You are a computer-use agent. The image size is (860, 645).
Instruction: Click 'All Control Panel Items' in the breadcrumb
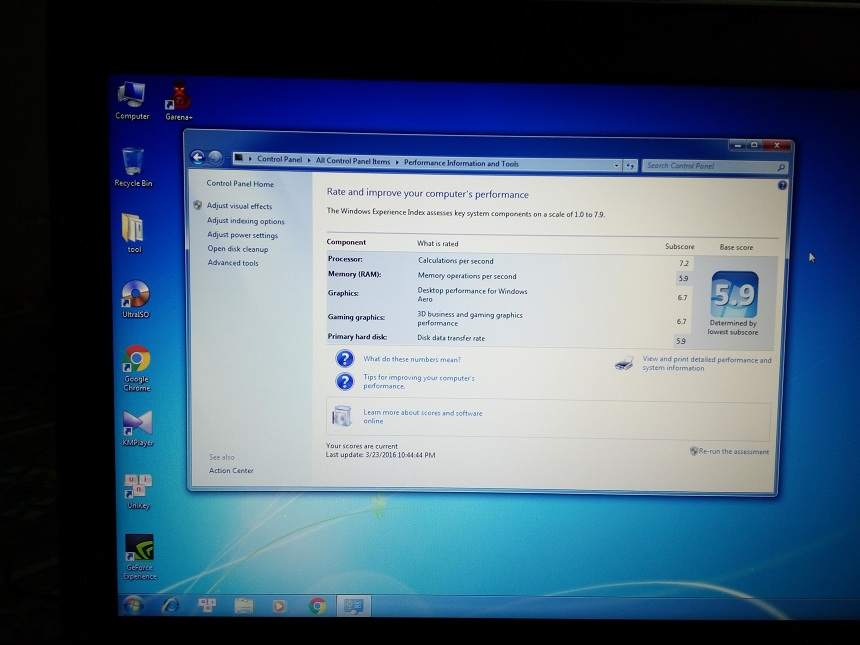[353, 161]
